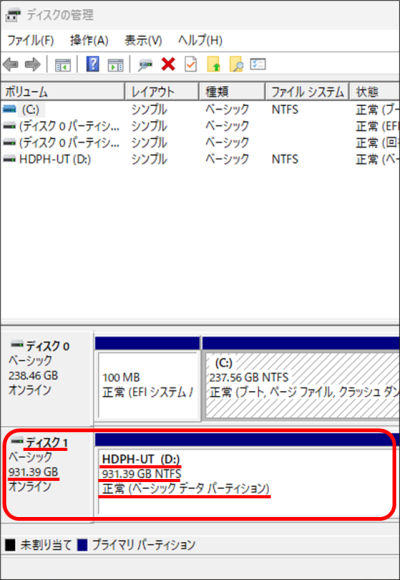Toggle the action pane toolbar icon
Image resolution: width=400 pixels, height=580 pixels.
click(115, 65)
